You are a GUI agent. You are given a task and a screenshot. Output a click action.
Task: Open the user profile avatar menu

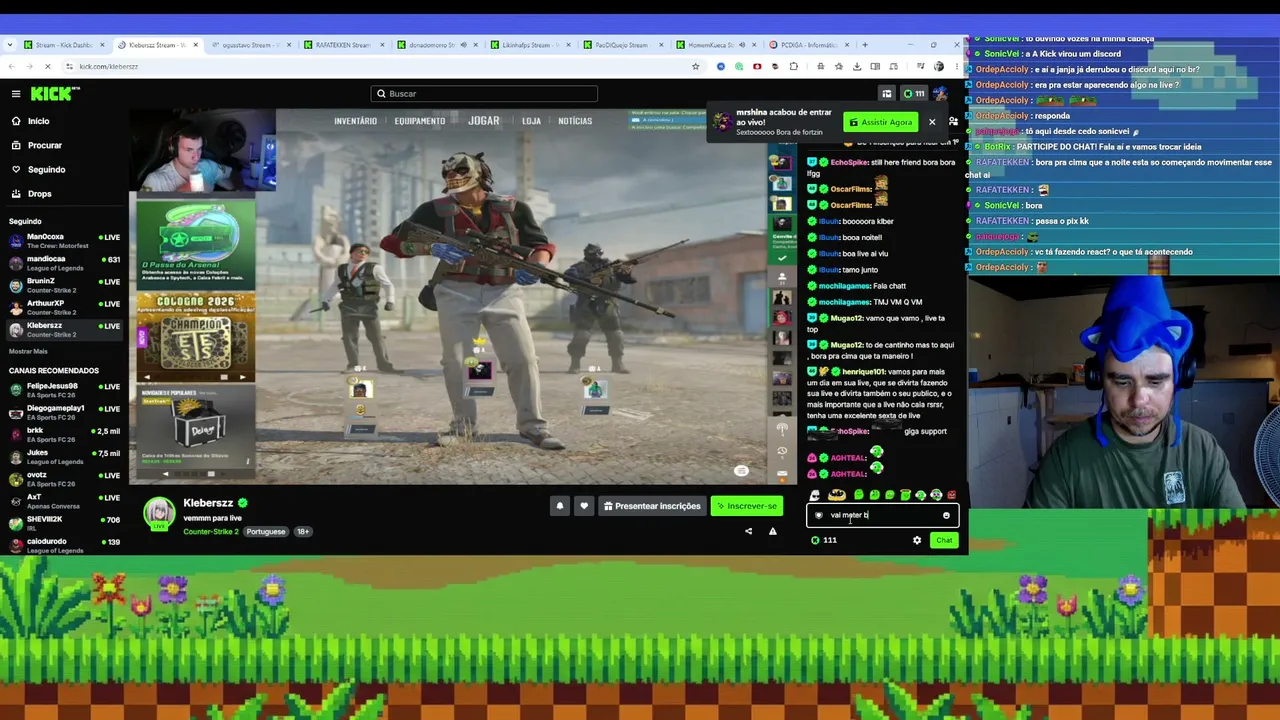point(941,94)
